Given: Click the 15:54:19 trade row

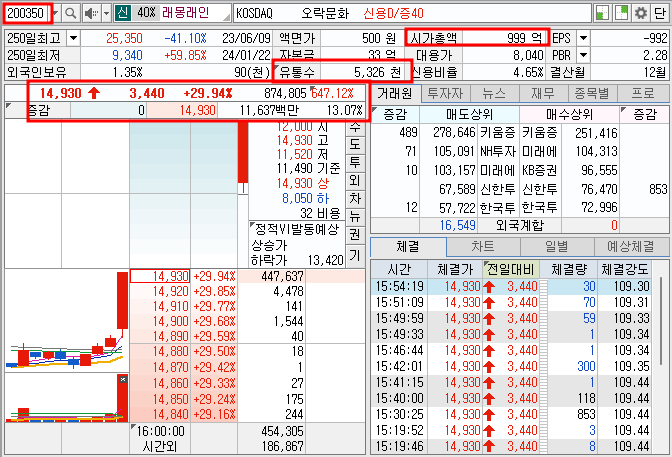Looking at the screenshot, I should click(511, 286).
